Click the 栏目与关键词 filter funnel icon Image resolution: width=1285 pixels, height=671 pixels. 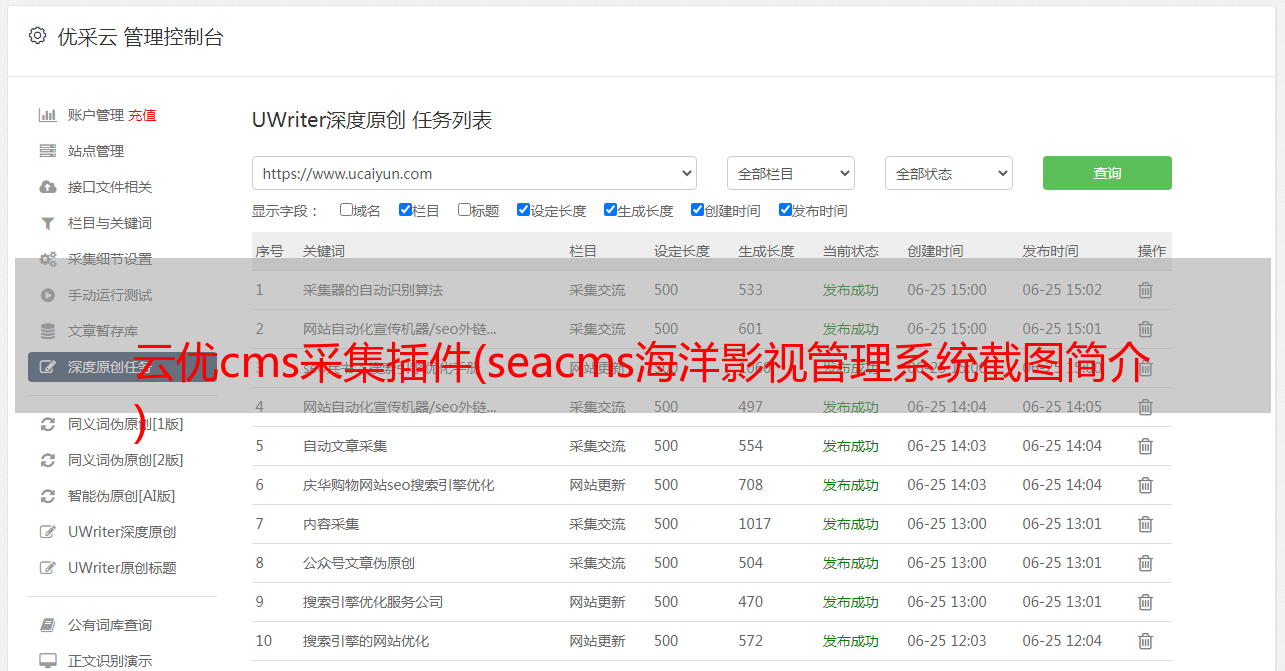click(x=47, y=223)
